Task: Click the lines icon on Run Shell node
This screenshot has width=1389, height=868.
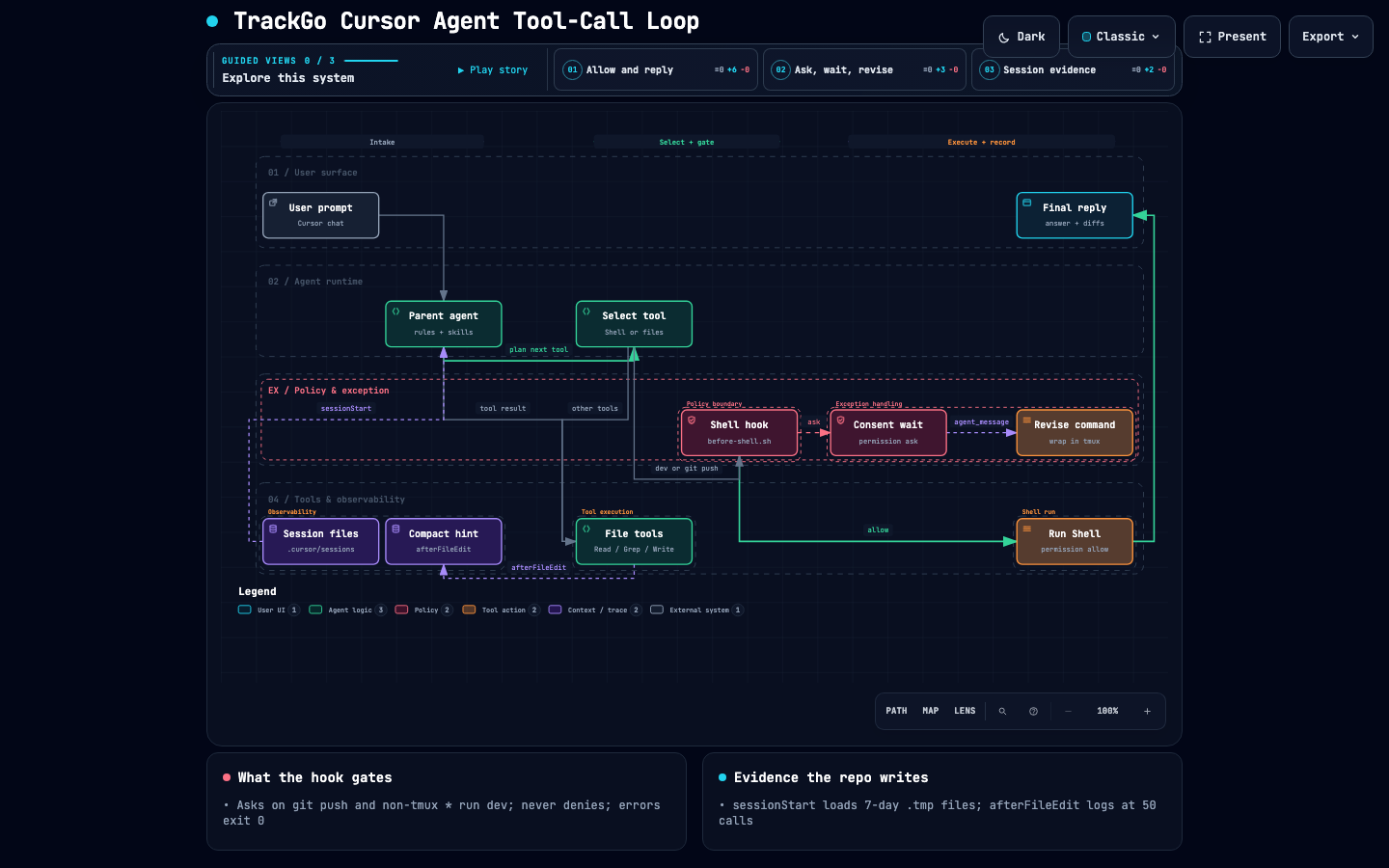Action: coord(1027,529)
